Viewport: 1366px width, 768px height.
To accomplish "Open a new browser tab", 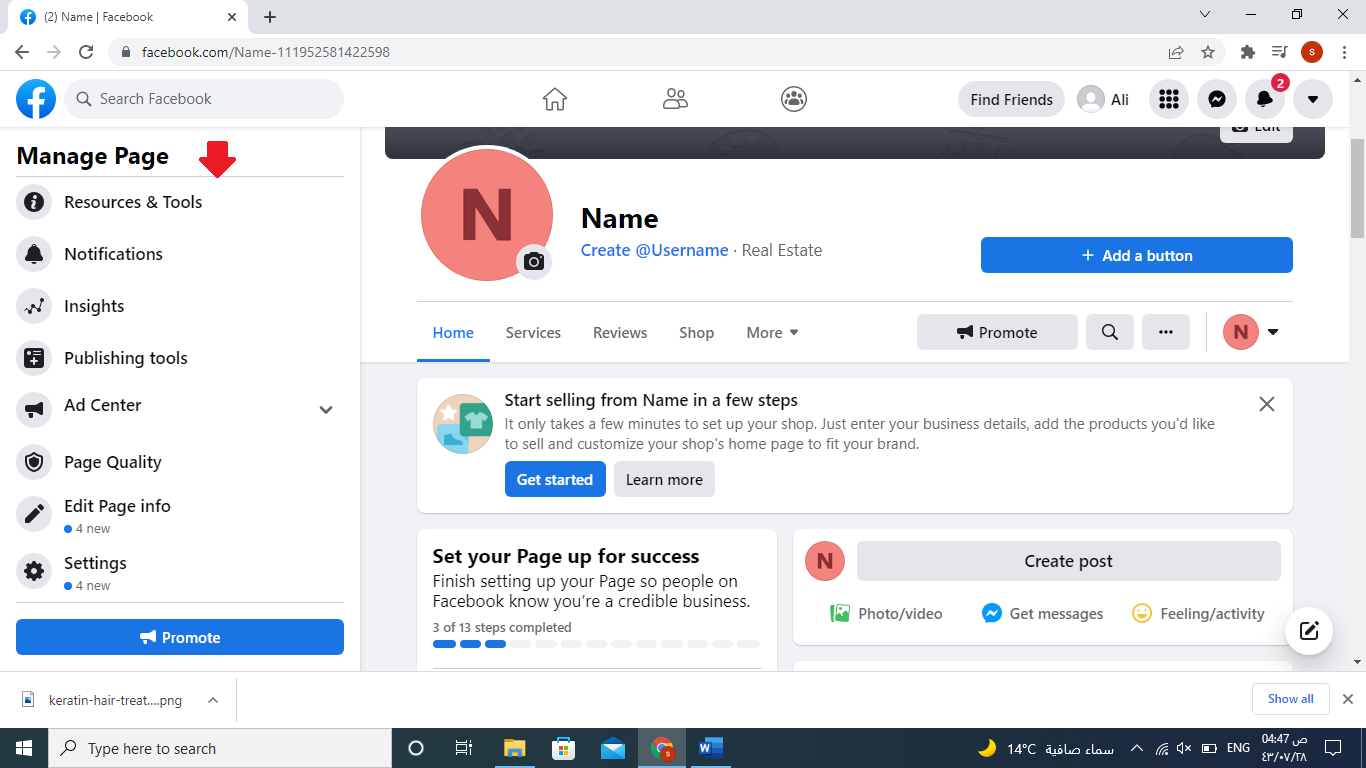I will point(270,17).
